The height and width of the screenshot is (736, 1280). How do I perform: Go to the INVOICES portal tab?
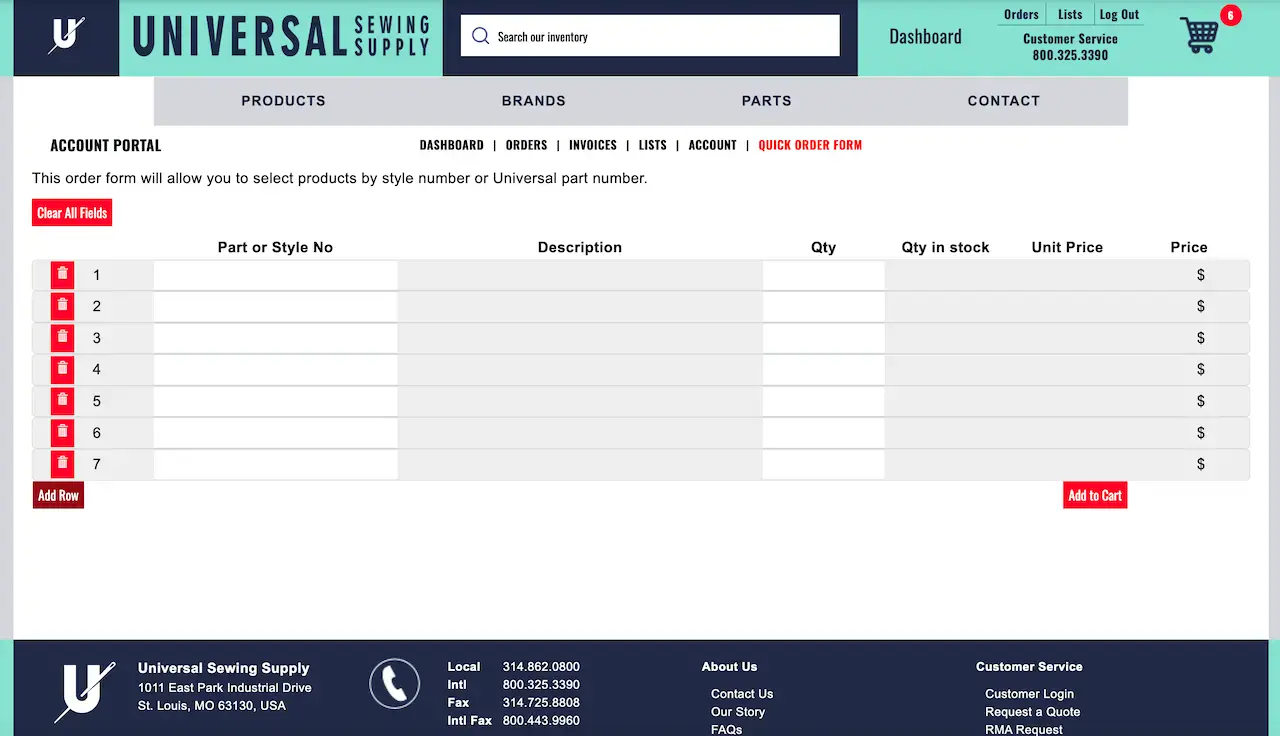coord(593,145)
